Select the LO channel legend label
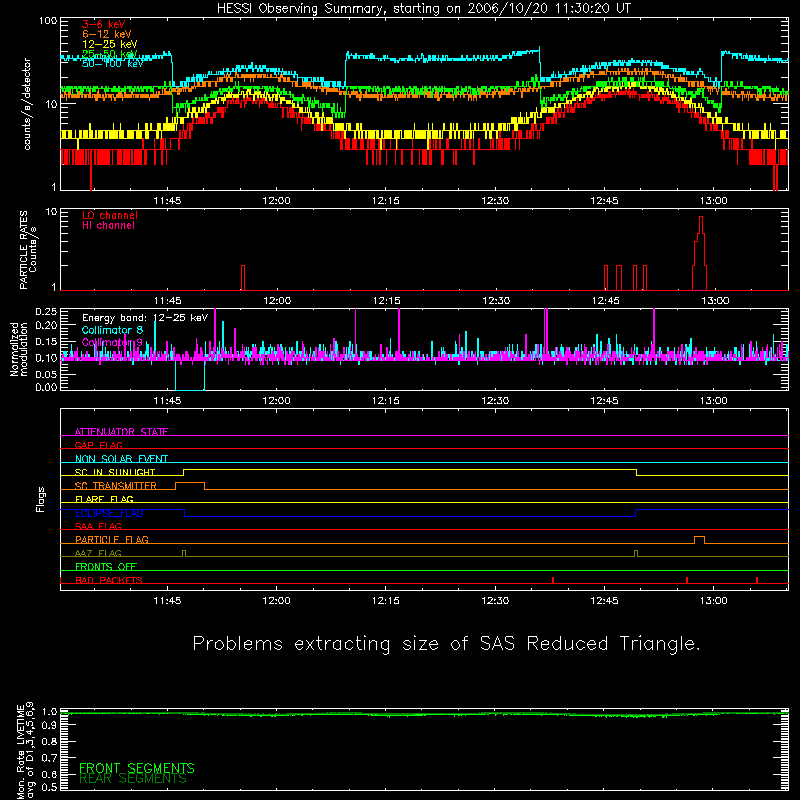This screenshot has width=800, height=800. tap(110, 215)
